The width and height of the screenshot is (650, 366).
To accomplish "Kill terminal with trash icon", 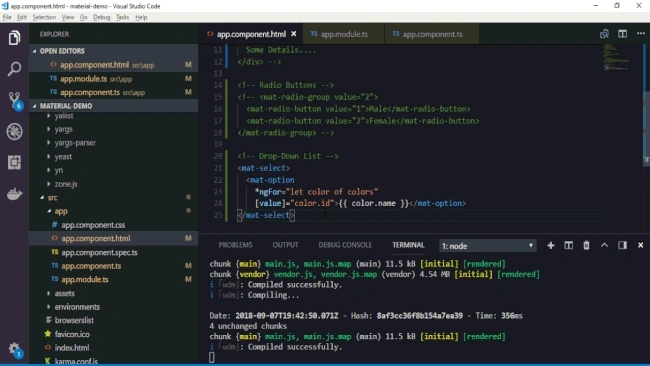I will coord(586,245).
